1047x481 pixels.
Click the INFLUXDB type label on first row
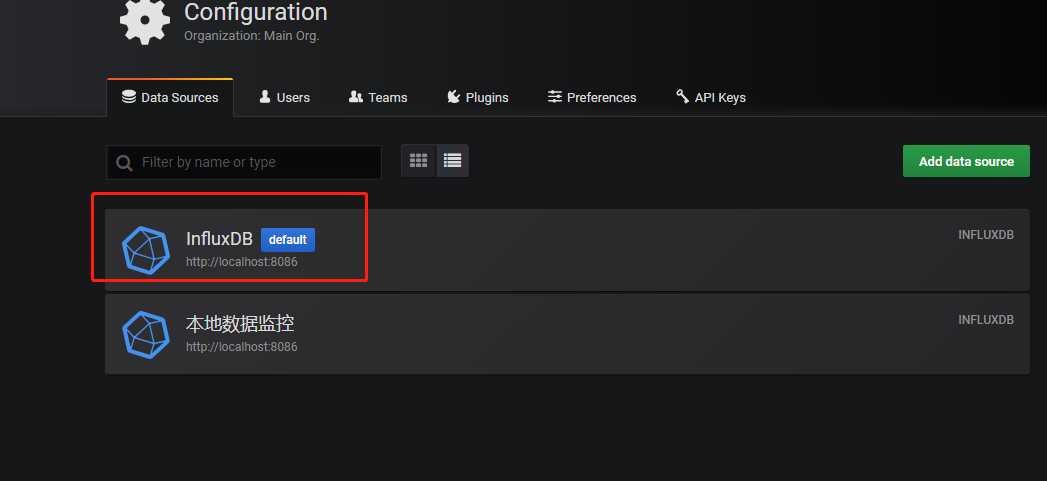[x=986, y=235]
